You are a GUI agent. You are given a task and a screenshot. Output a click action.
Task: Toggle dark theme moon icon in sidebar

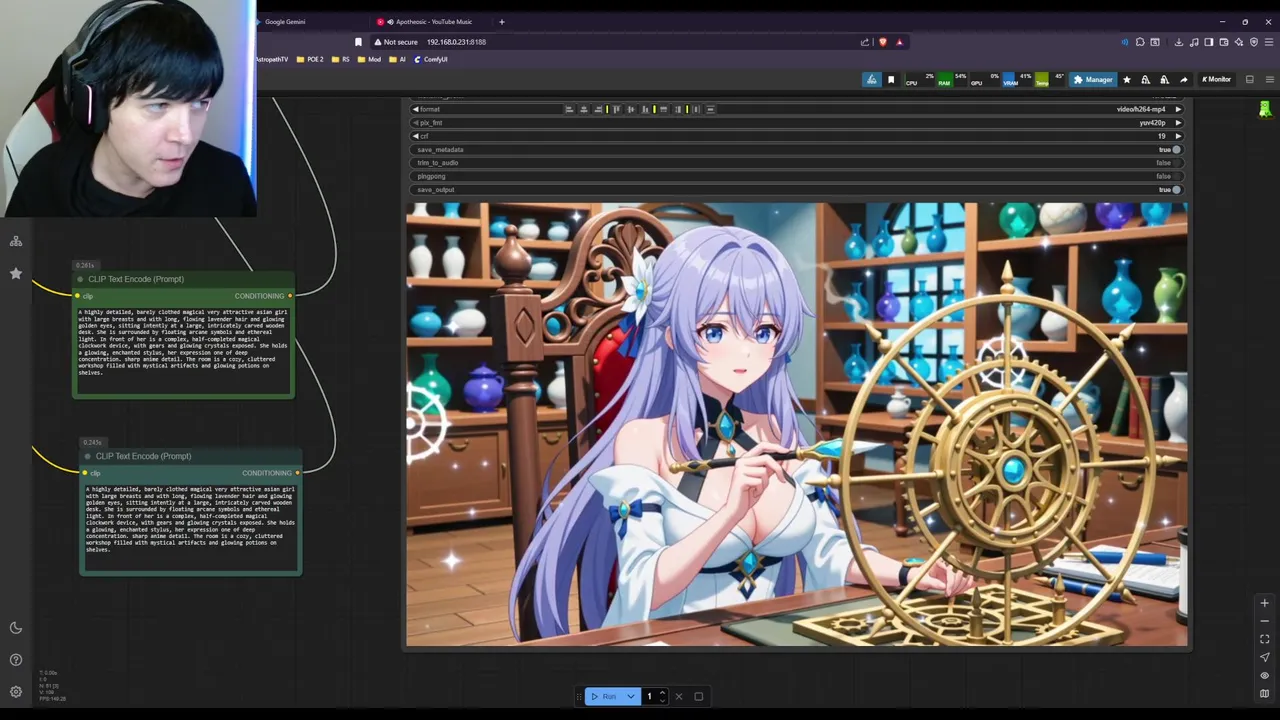coord(16,628)
